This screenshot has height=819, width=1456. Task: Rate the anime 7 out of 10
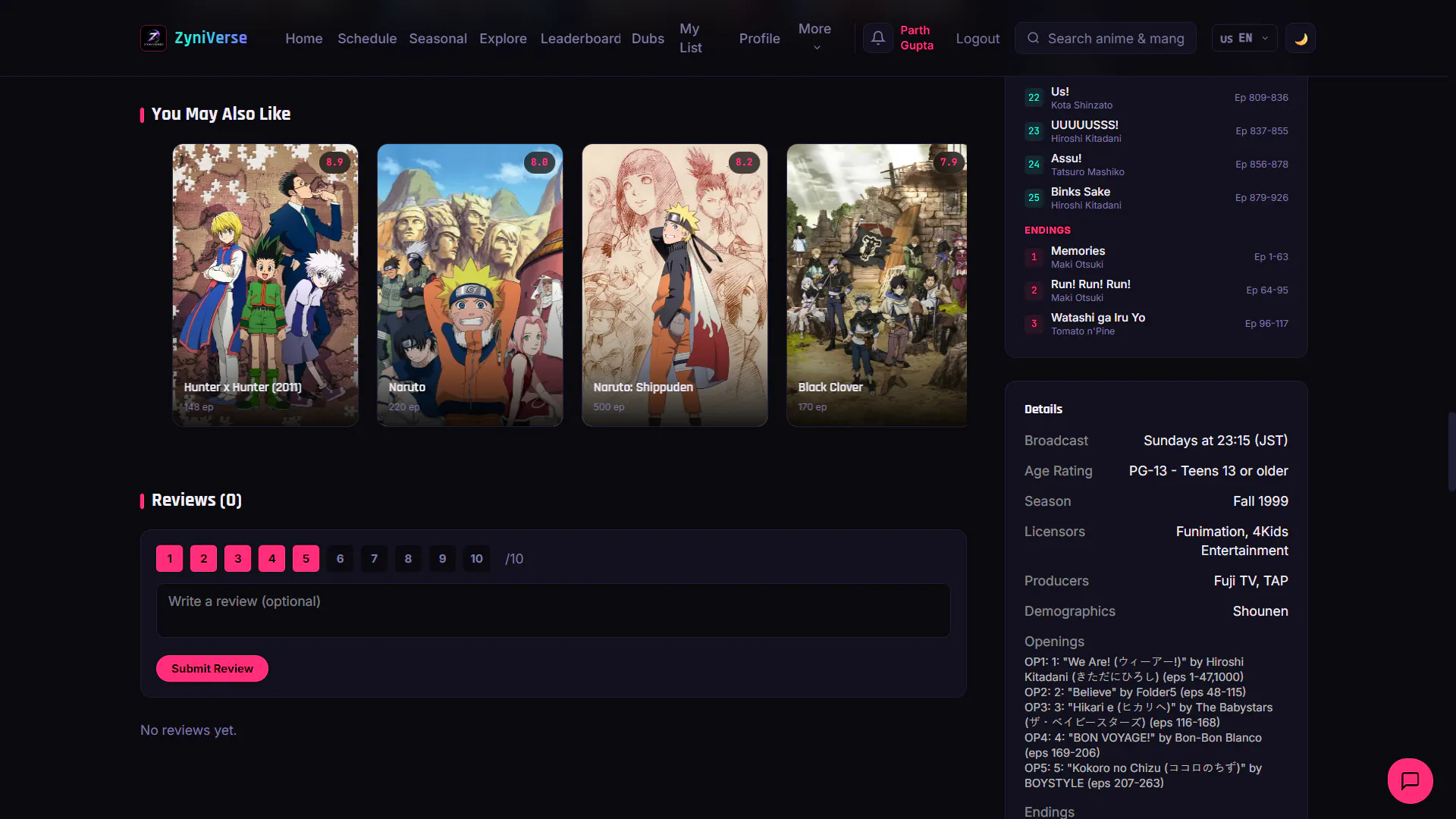point(374,559)
